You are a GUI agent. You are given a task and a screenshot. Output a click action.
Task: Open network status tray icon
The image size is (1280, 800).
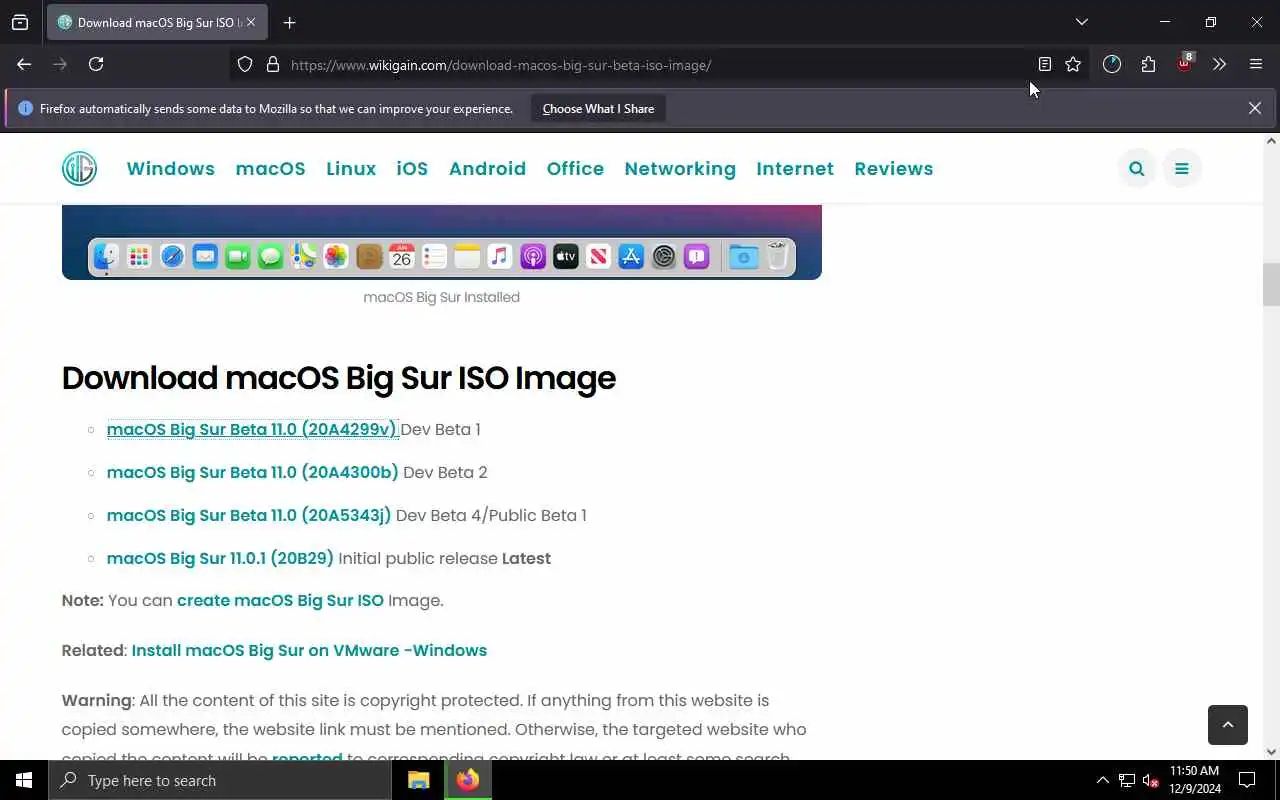1127,780
